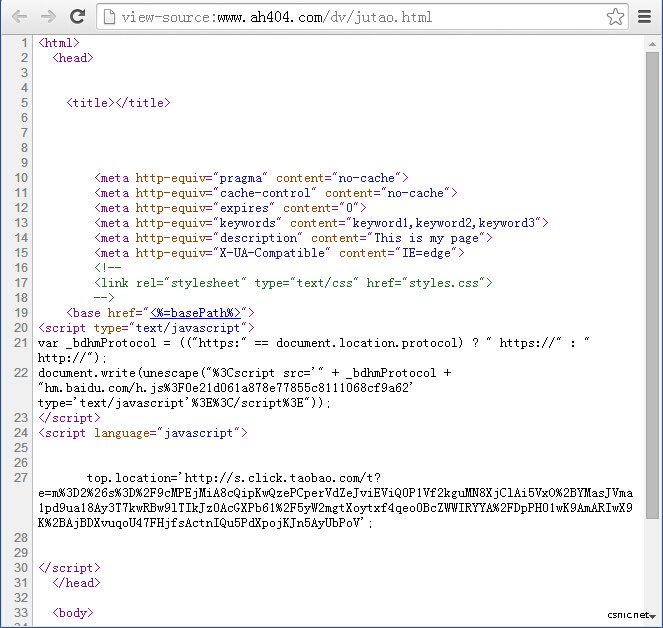Click the browser Back arrow button
This screenshot has width=663, height=628.
coord(17,16)
